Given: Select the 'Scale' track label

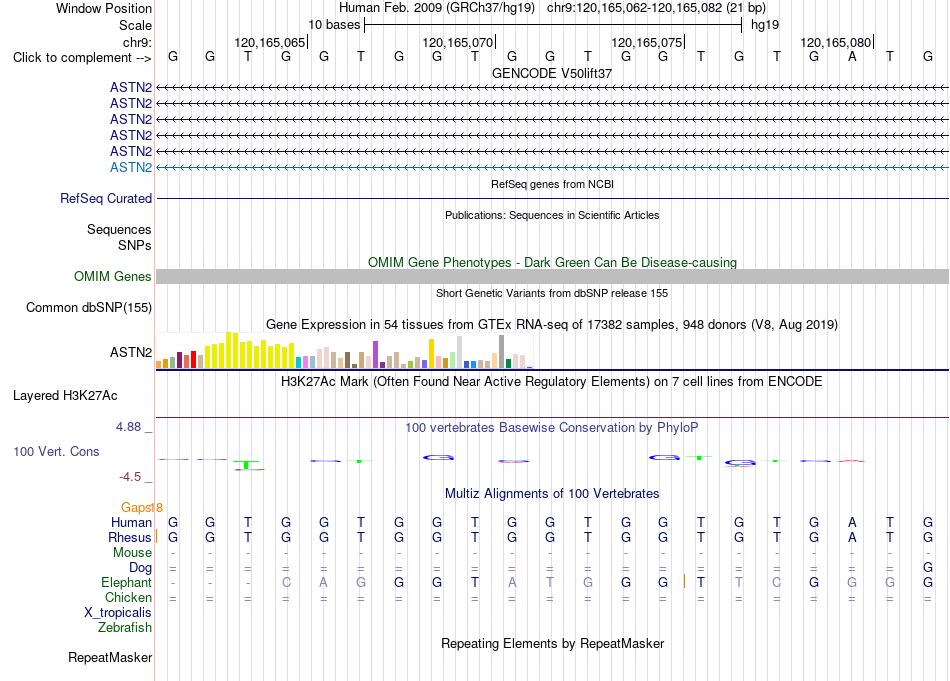Looking at the screenshot, I should [135, 25].
